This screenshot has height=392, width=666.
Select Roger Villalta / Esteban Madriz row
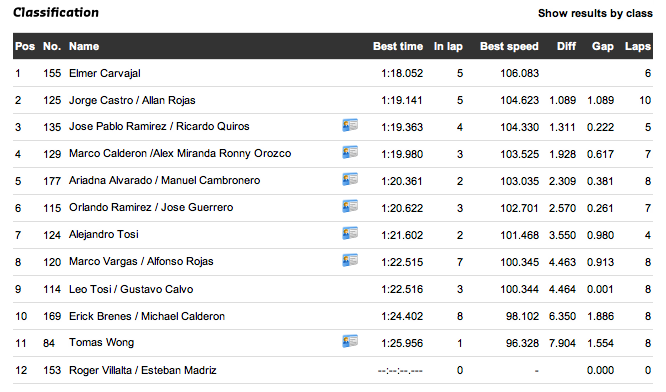click(333, 370)
